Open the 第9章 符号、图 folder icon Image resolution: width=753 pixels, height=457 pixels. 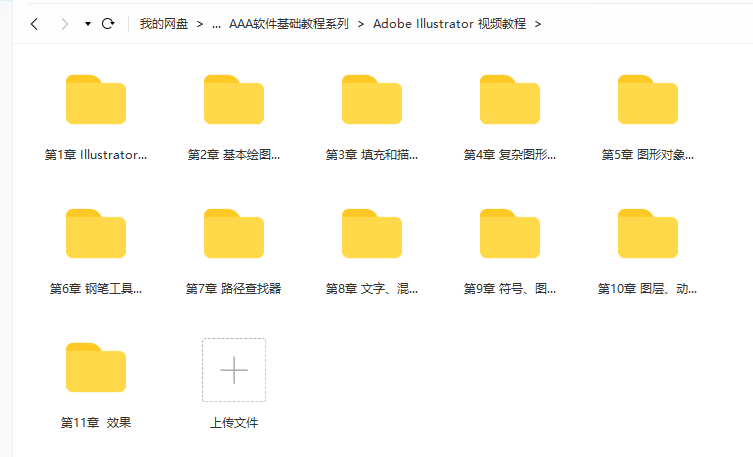pos(510,233)
